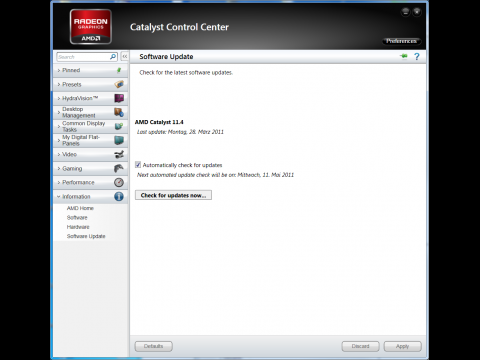Click the Next automated update check text
This screenshot has height=360, width=480.
(x=215, y=175)
